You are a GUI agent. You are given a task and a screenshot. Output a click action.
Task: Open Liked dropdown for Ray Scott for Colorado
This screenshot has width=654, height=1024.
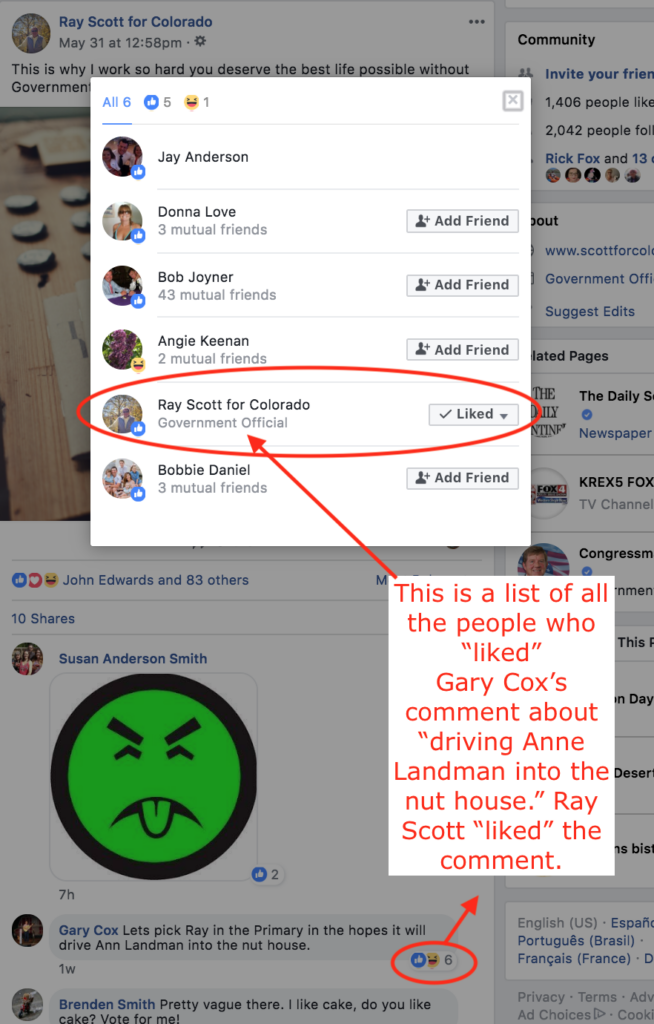click(474, 414)
